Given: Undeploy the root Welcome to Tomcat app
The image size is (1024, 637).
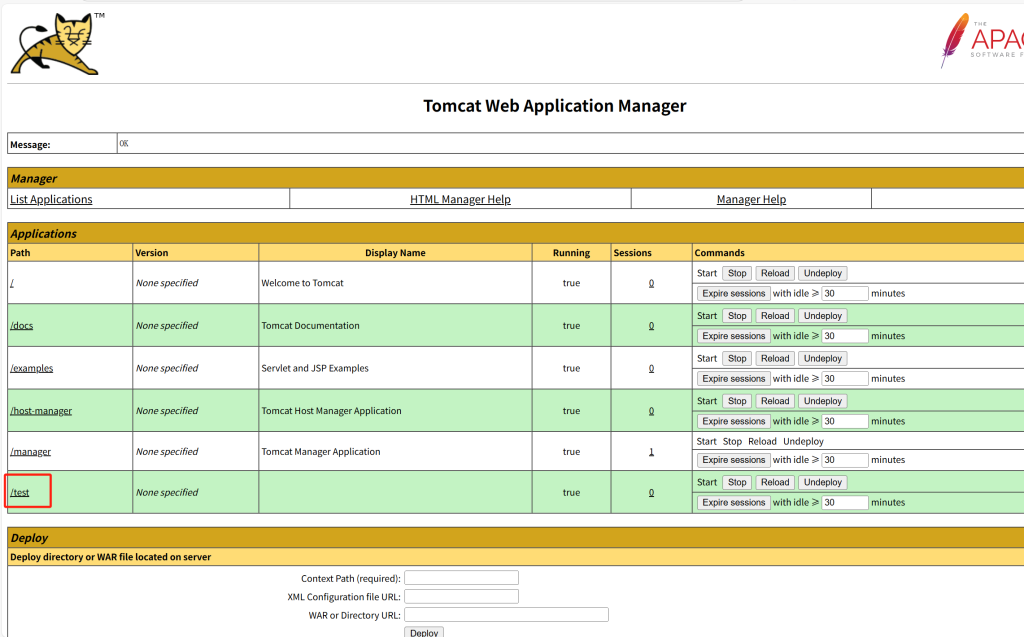Looking at the screenshot, I should pyautogui.click(x=823, y=273).
